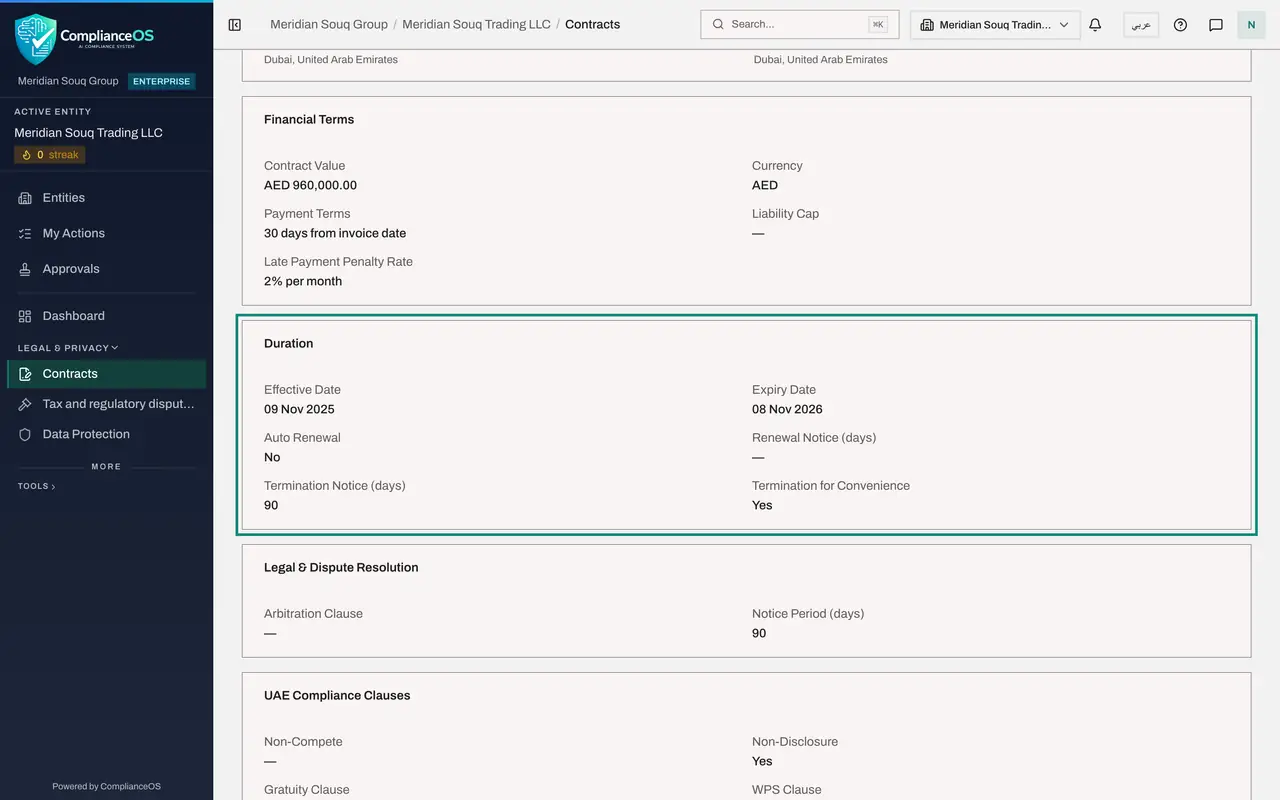Click the search magnifier icon
1280x800 pixels.
click(x=718, y=24)
